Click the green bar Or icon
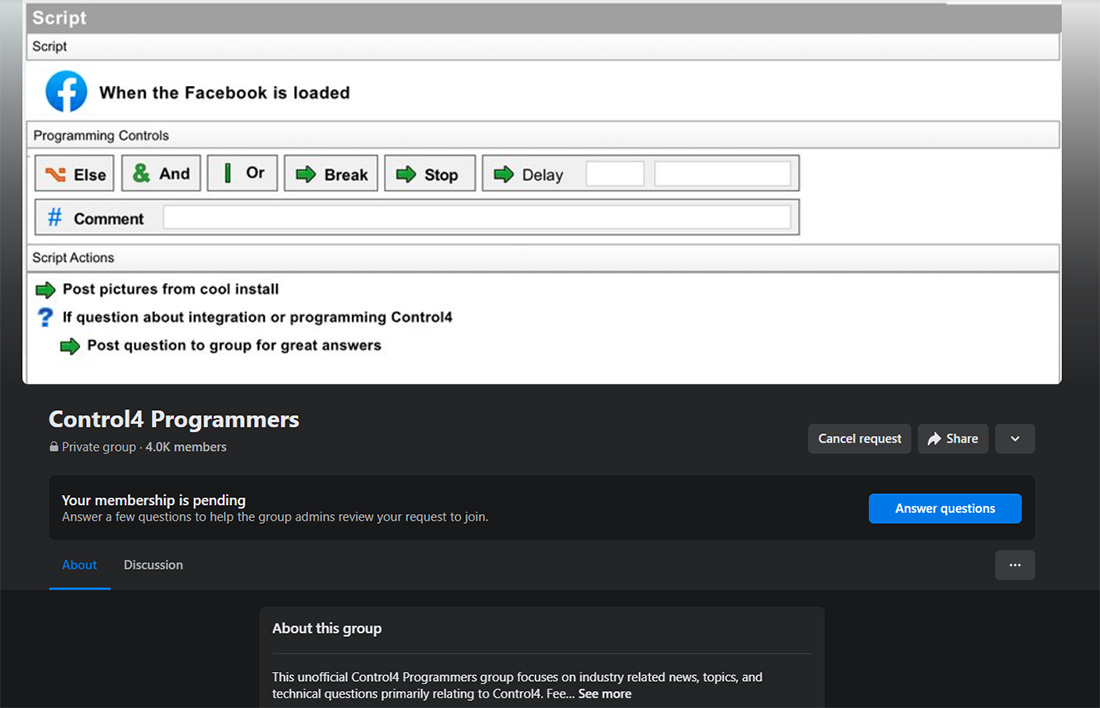The height and width of the screenshot is (708, 1100). (x=227, y=173)
